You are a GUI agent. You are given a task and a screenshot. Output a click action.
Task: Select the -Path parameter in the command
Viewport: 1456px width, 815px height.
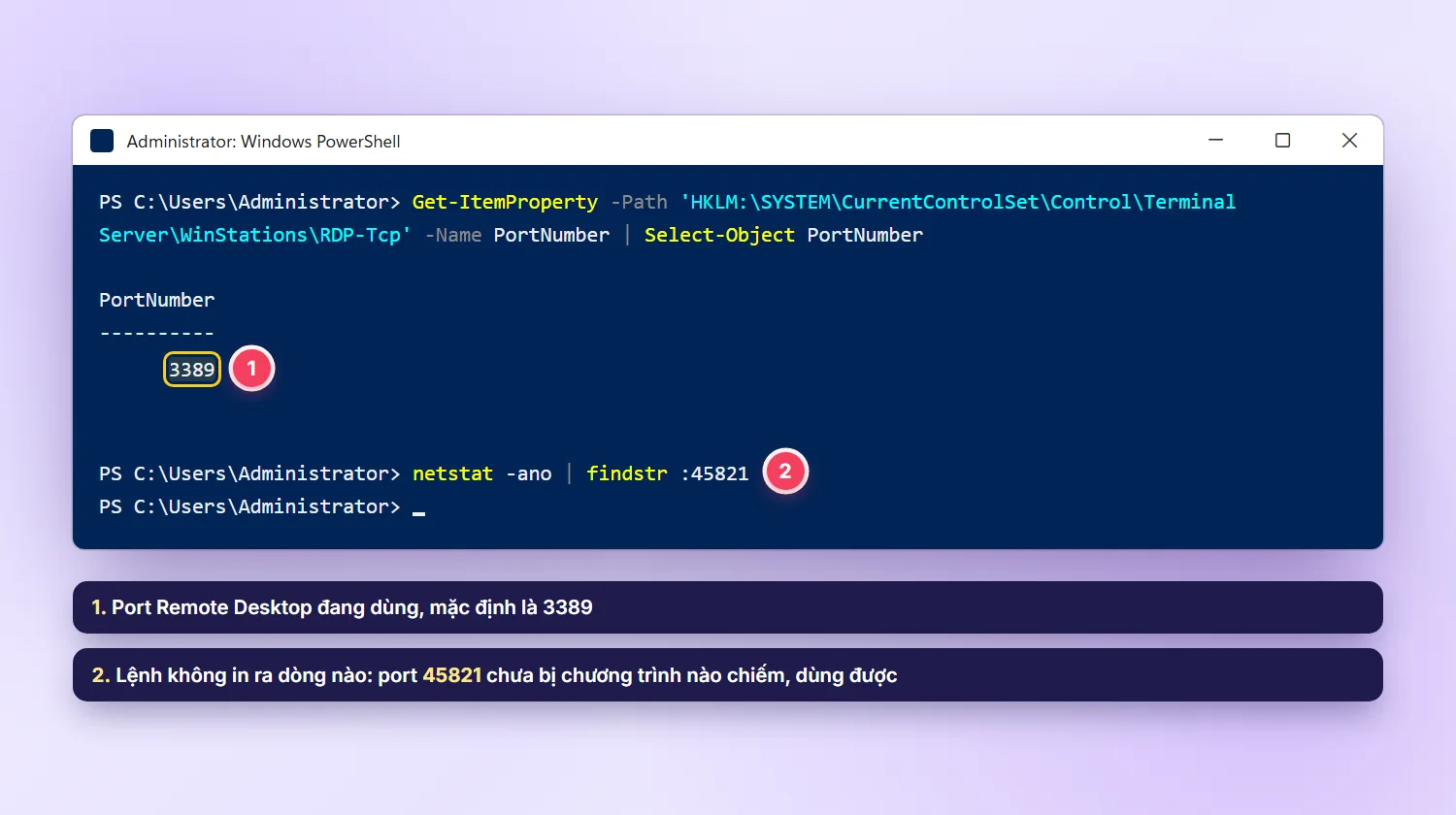tap(639, 202)
